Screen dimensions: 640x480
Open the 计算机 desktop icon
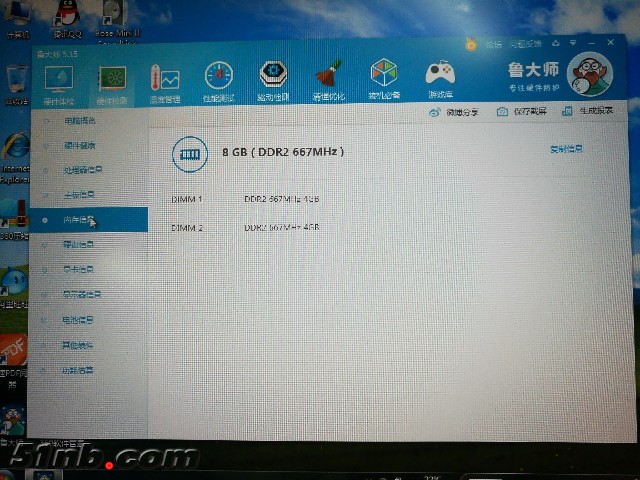17,20
